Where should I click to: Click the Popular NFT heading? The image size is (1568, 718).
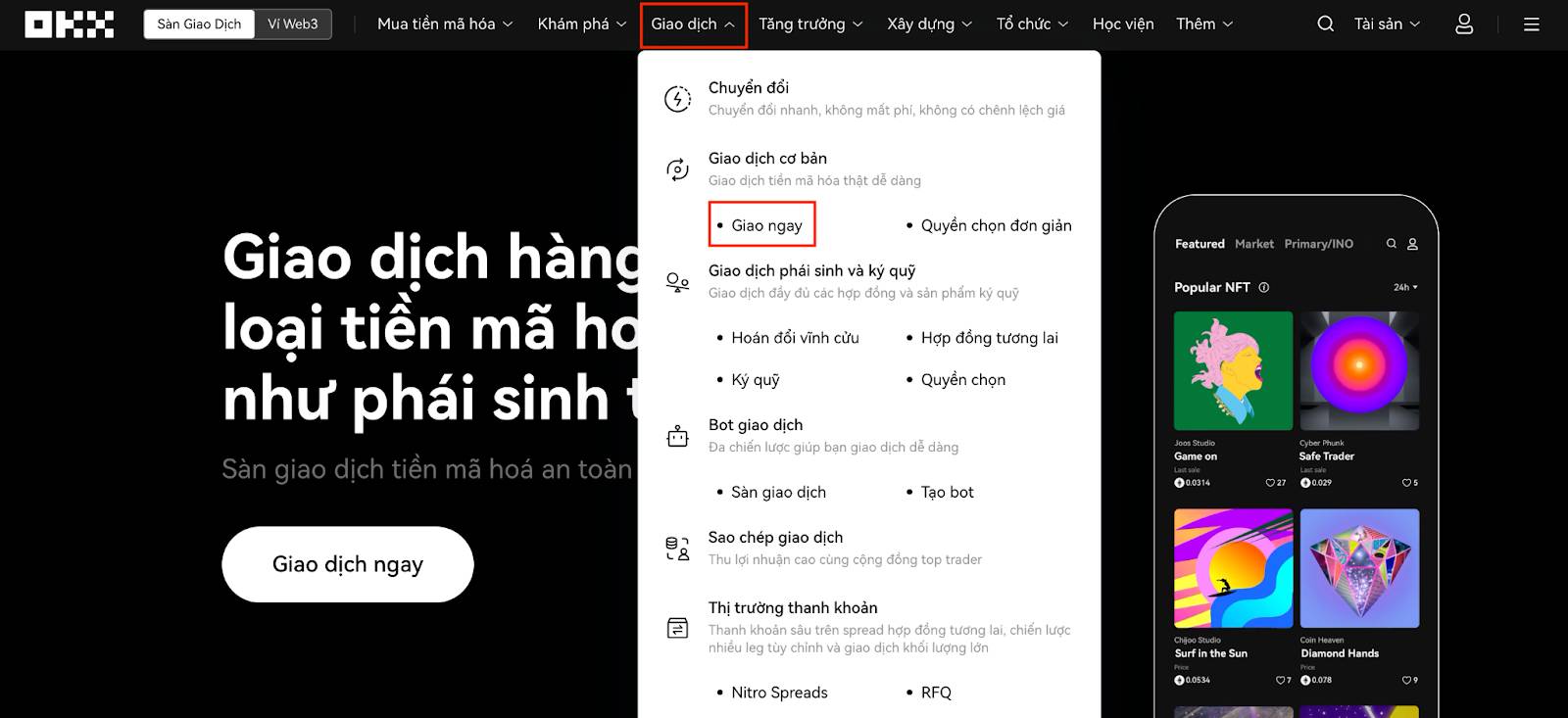point(1212,287)
